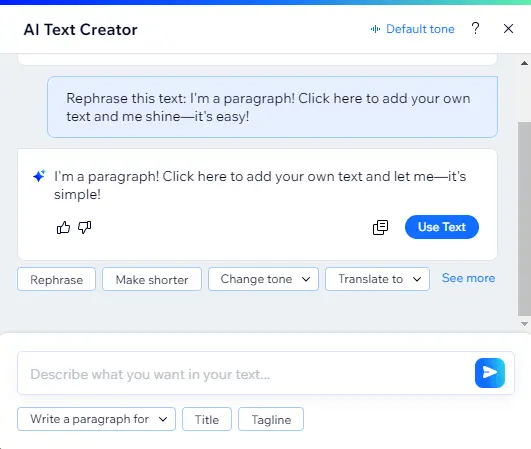This screenshot has height=449, width=531.
Task: Click the Use Text button
Action: 442,227
